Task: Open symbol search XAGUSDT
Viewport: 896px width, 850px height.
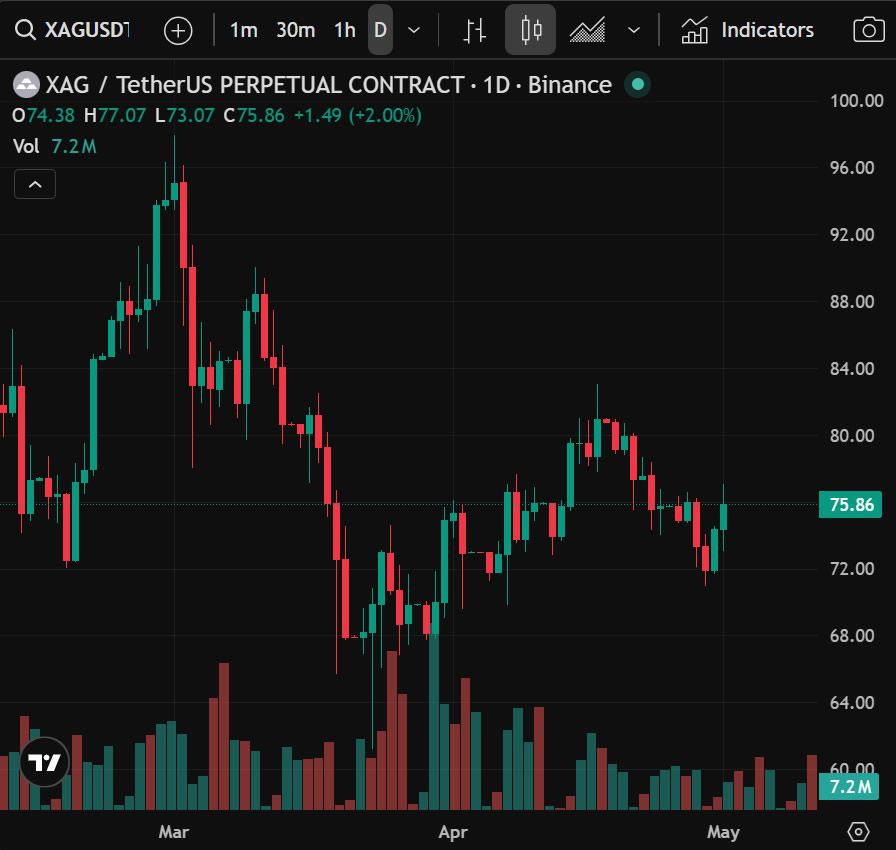Action: click(x=73, y=30)
